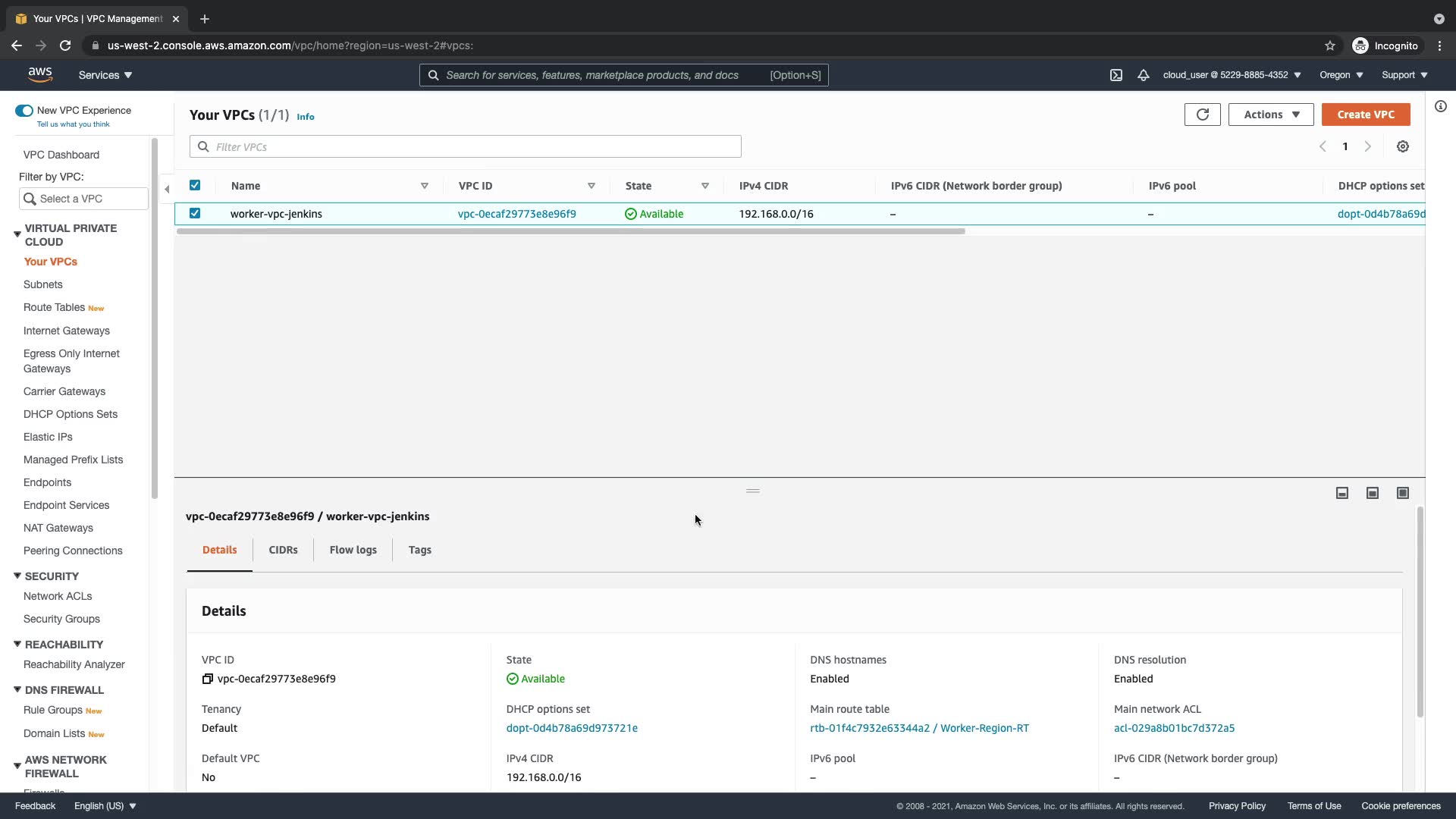Minimize details pane with leftmost layout icon
The height and width of the screenshot is (819, 1456).
[x=1341, y=493]
